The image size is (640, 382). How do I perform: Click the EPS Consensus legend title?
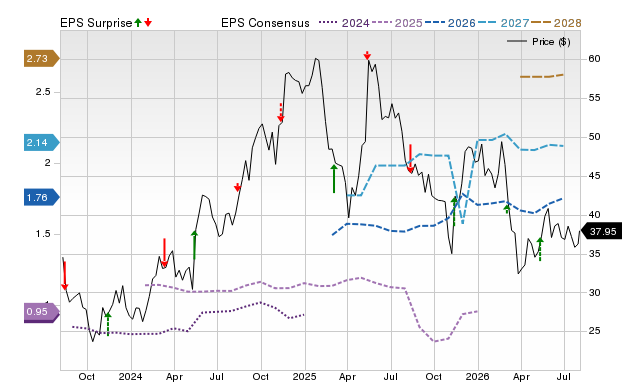(x=265, y=23)
